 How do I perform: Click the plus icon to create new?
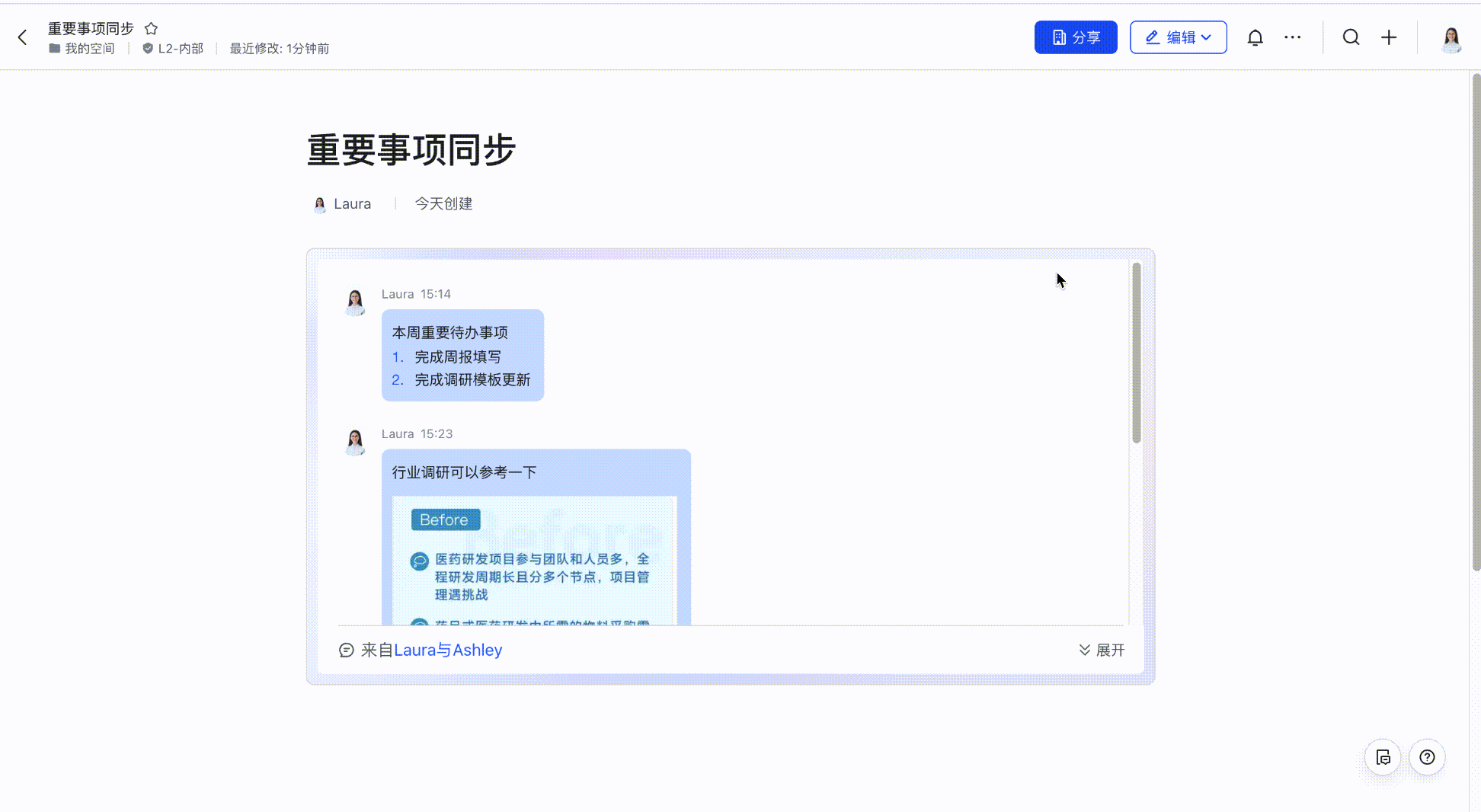(1389, 37)
